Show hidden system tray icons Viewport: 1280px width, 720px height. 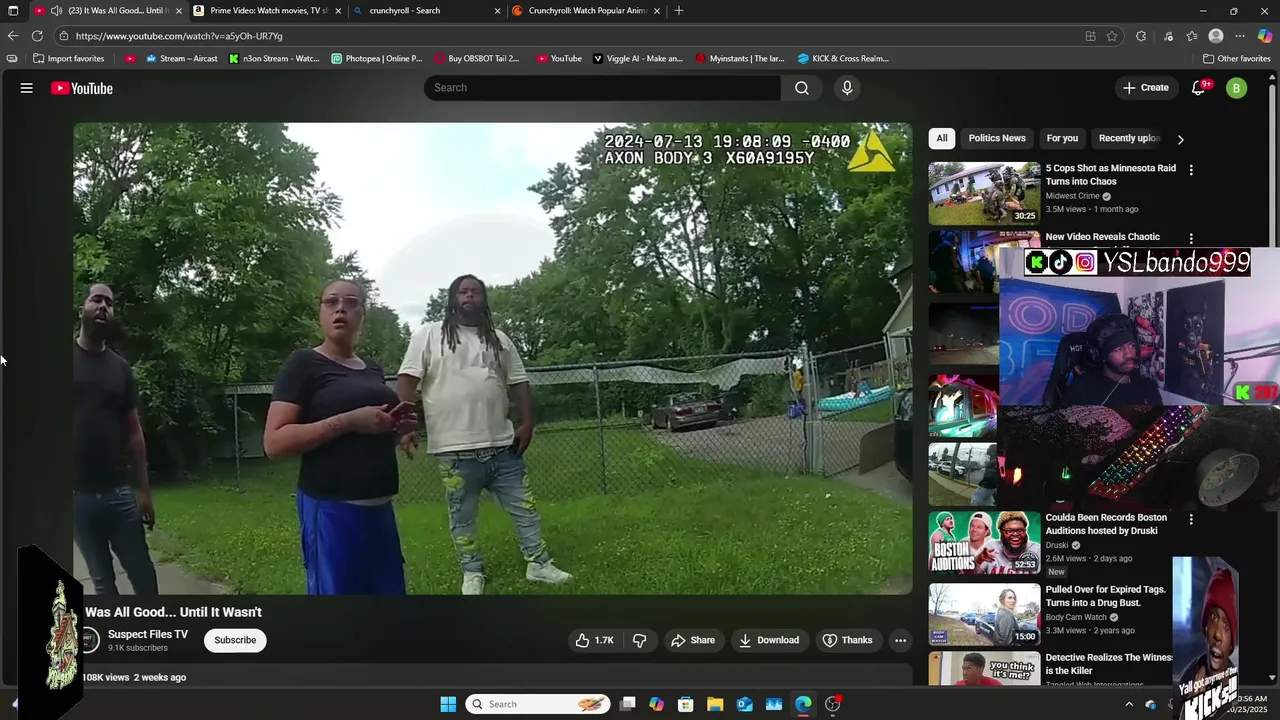(1129, 704)
